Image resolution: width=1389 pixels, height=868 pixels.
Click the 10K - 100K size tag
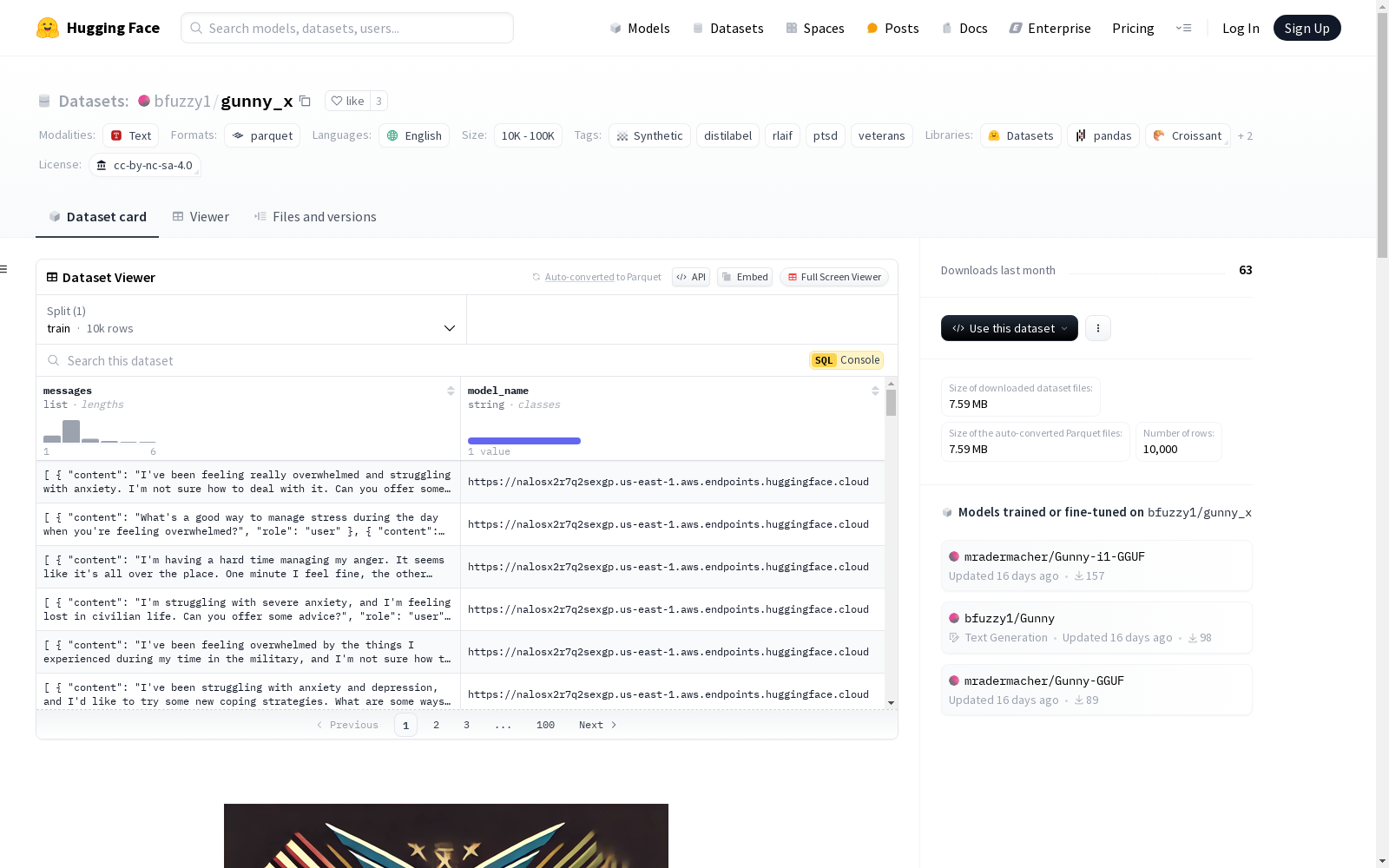click(x=528, y=135)
